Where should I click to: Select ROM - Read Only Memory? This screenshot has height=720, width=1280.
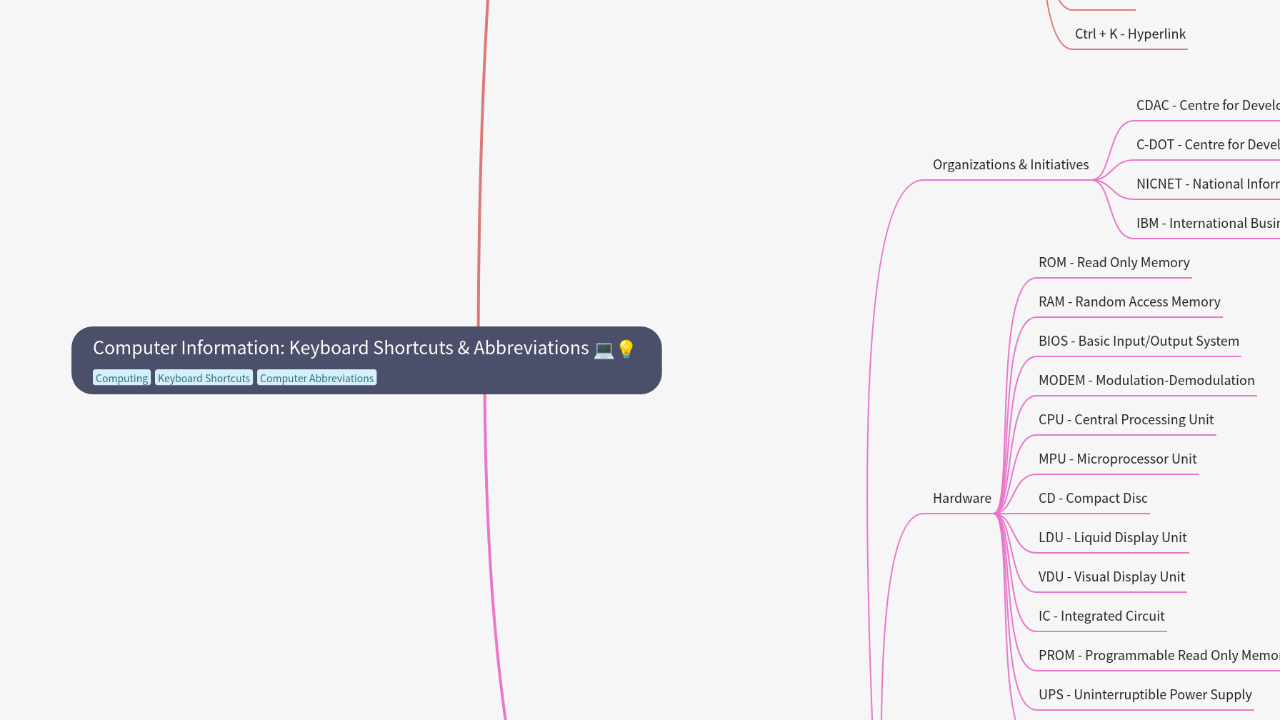coord(1114,262)
